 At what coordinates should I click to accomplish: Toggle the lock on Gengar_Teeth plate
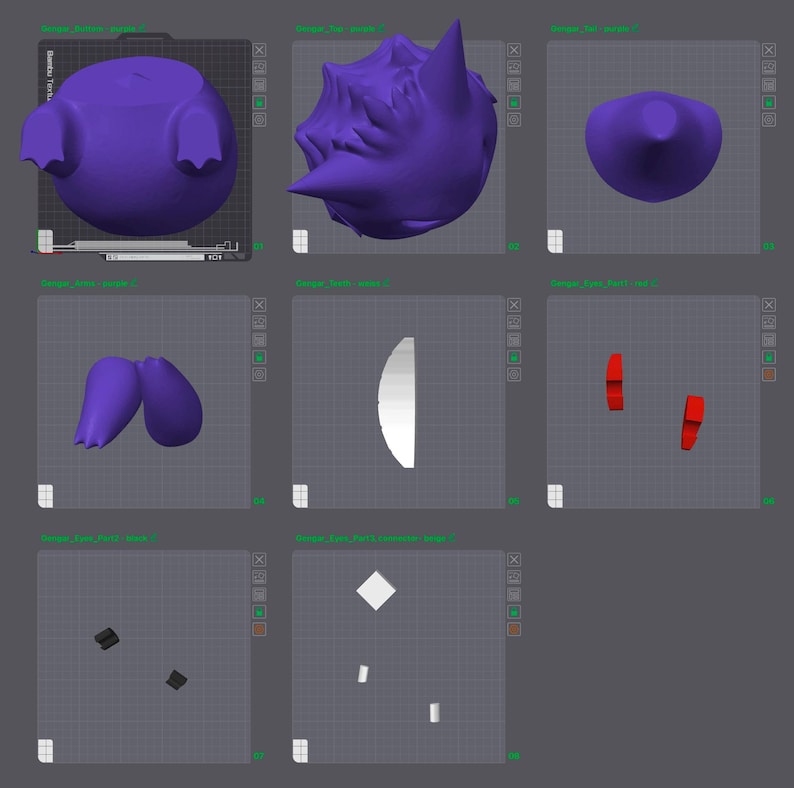pyautogui.click(x=514, y=357)
